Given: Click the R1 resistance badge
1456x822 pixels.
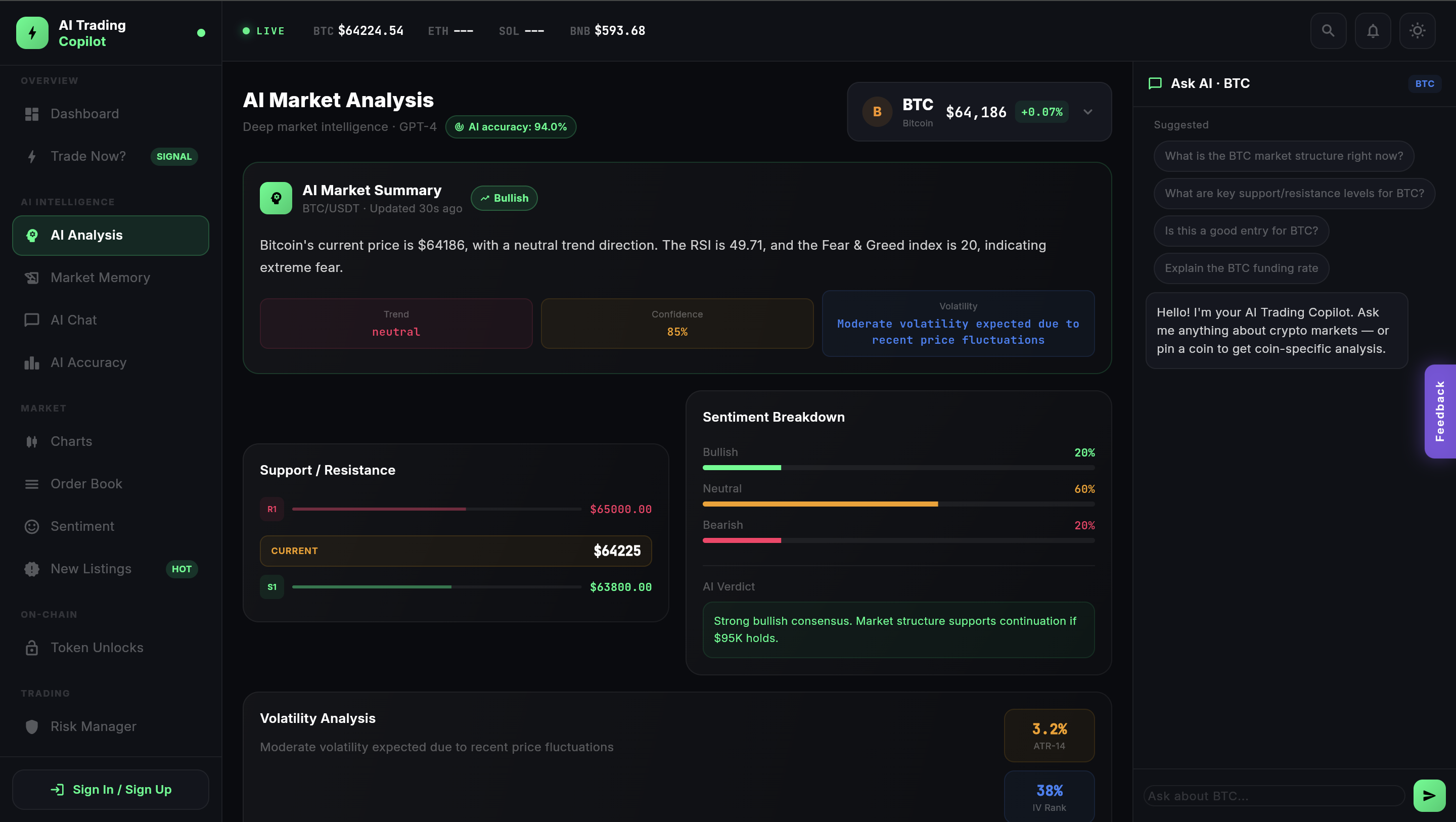Looking at the screenshot, I should tap(272, 509).
